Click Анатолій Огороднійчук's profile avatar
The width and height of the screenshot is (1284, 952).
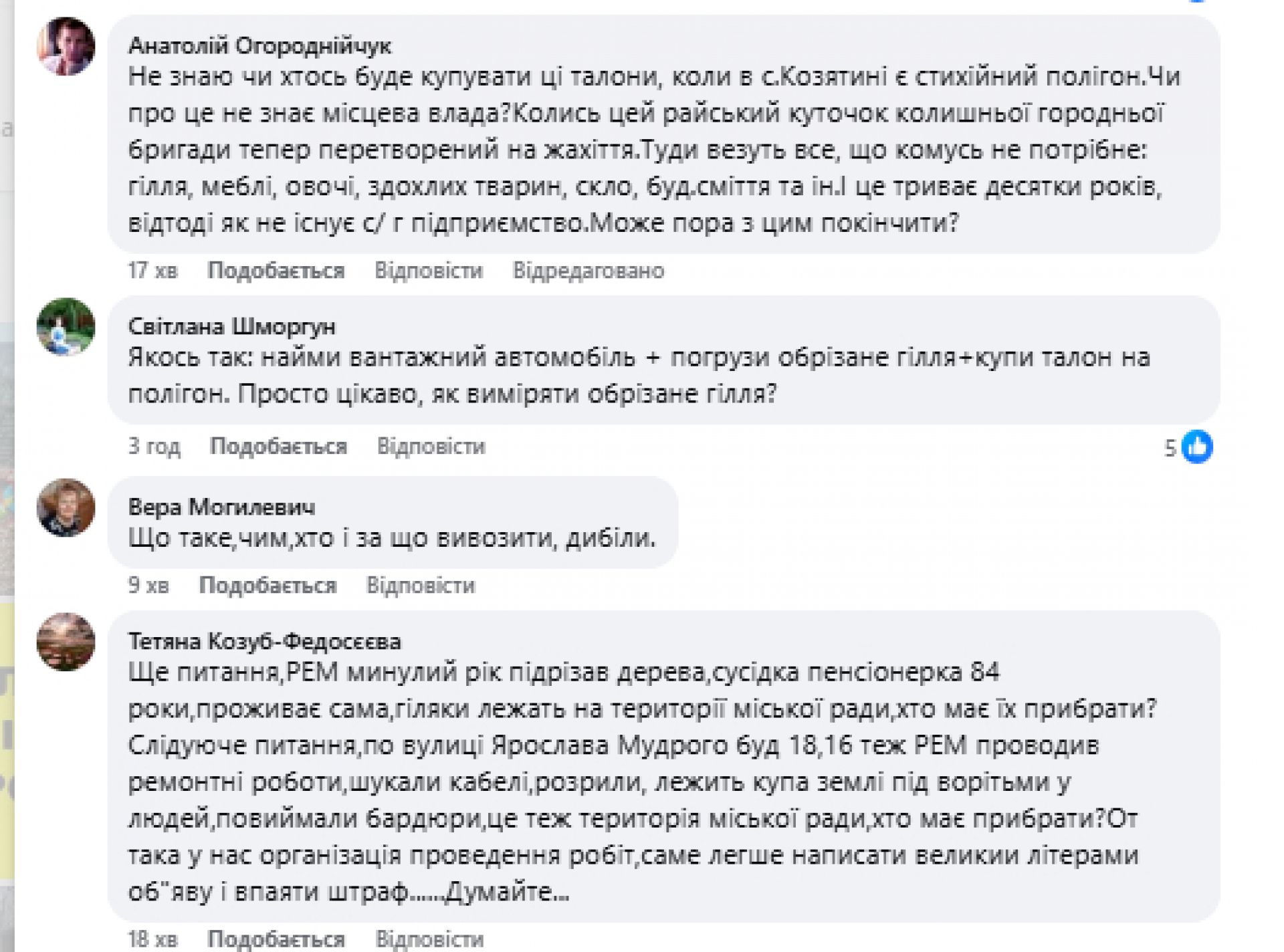pos(66,46)
